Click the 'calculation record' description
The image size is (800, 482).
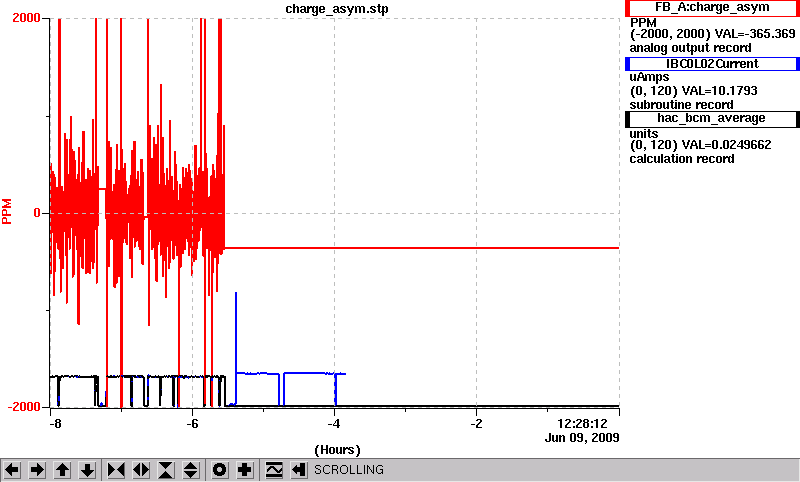coord(682,159)
